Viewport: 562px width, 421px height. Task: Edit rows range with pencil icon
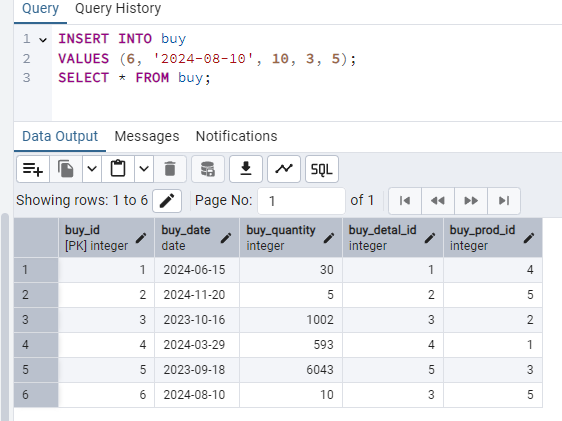(x=167, y=201)
